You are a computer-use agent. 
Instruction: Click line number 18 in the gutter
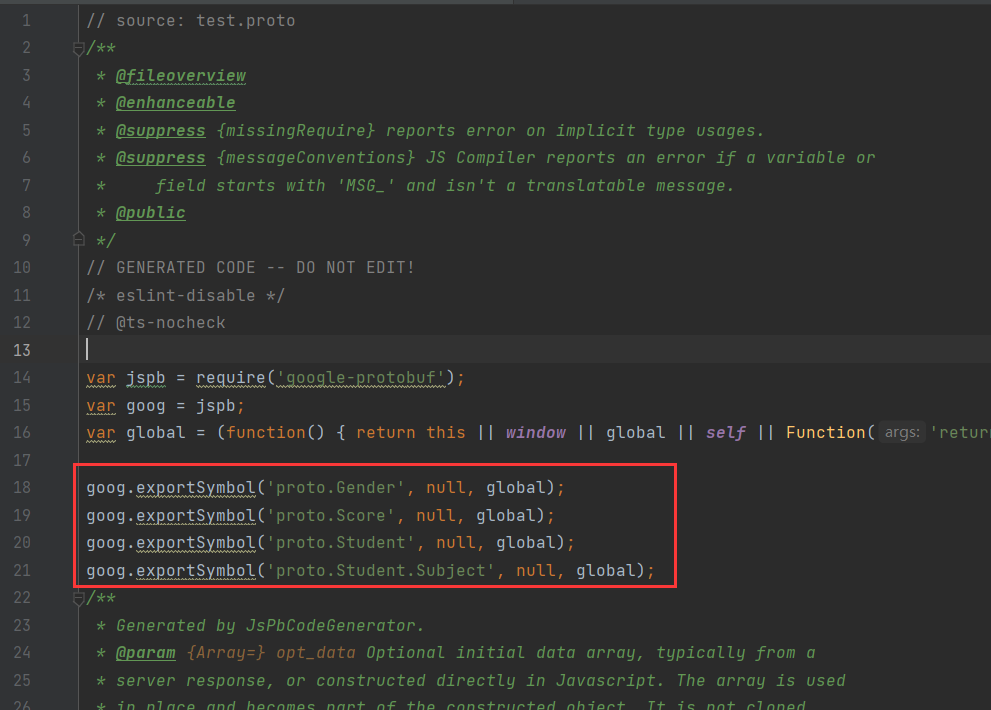point(22,487)
